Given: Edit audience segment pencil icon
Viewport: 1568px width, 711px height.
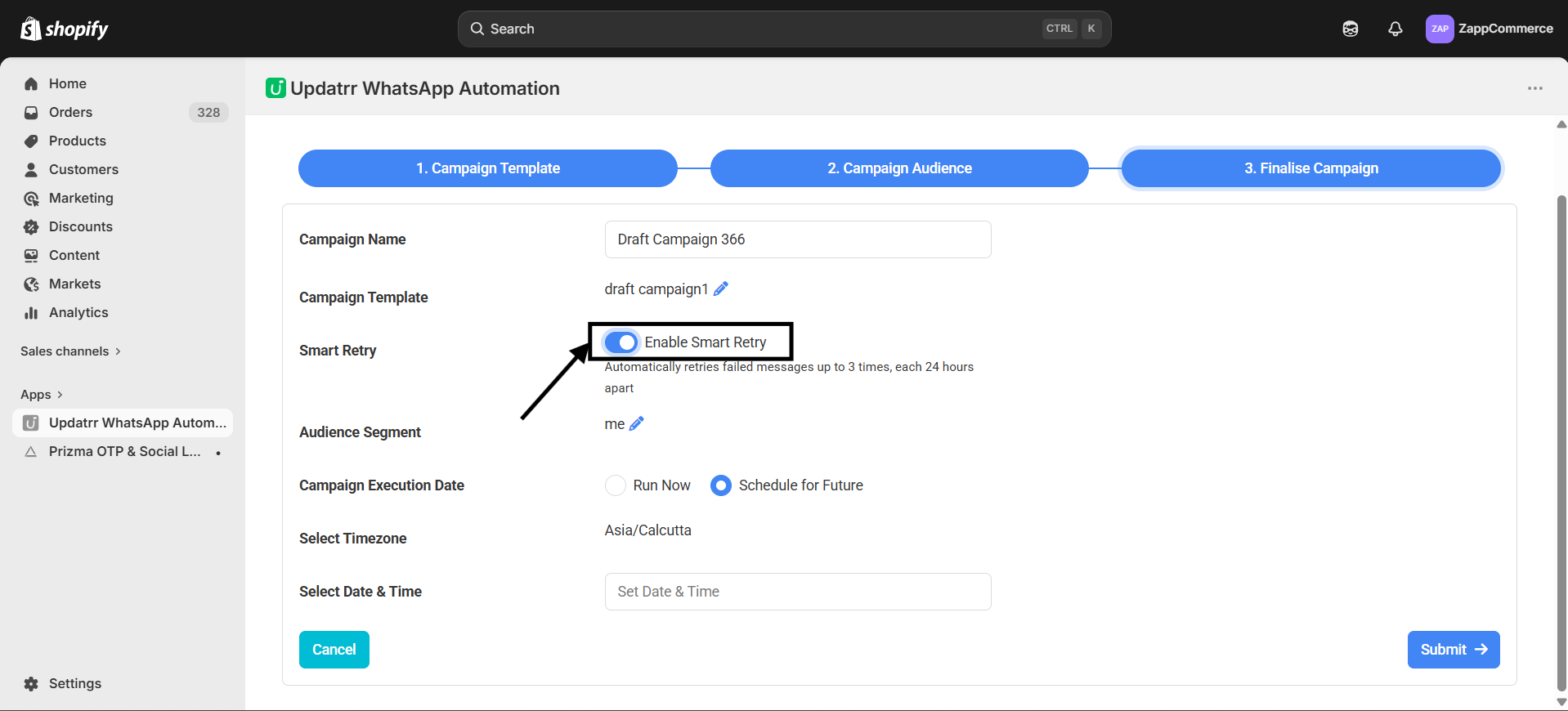Looking at the screenshot, I should (x=637, y=423).
